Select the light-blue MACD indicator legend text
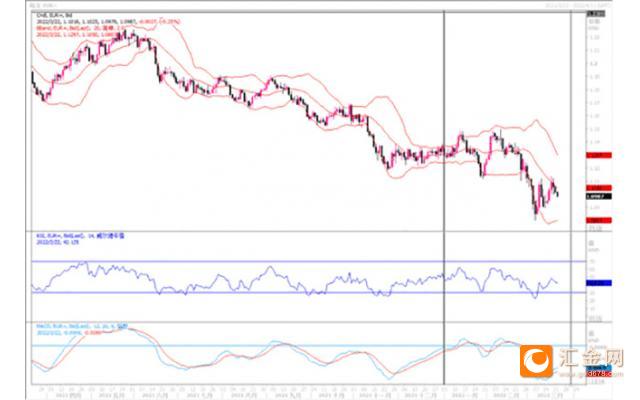 (x=82, y=327)
